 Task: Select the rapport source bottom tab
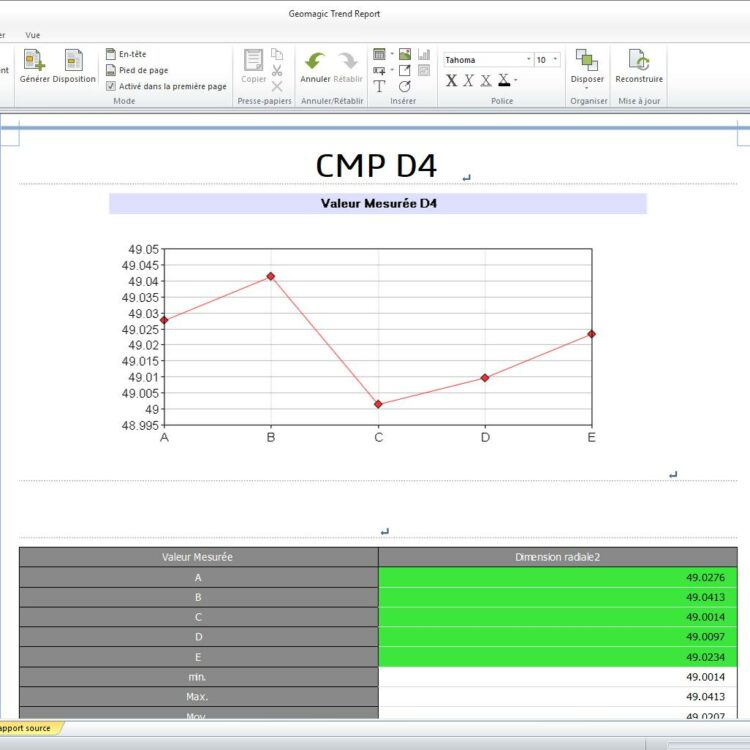26,728
